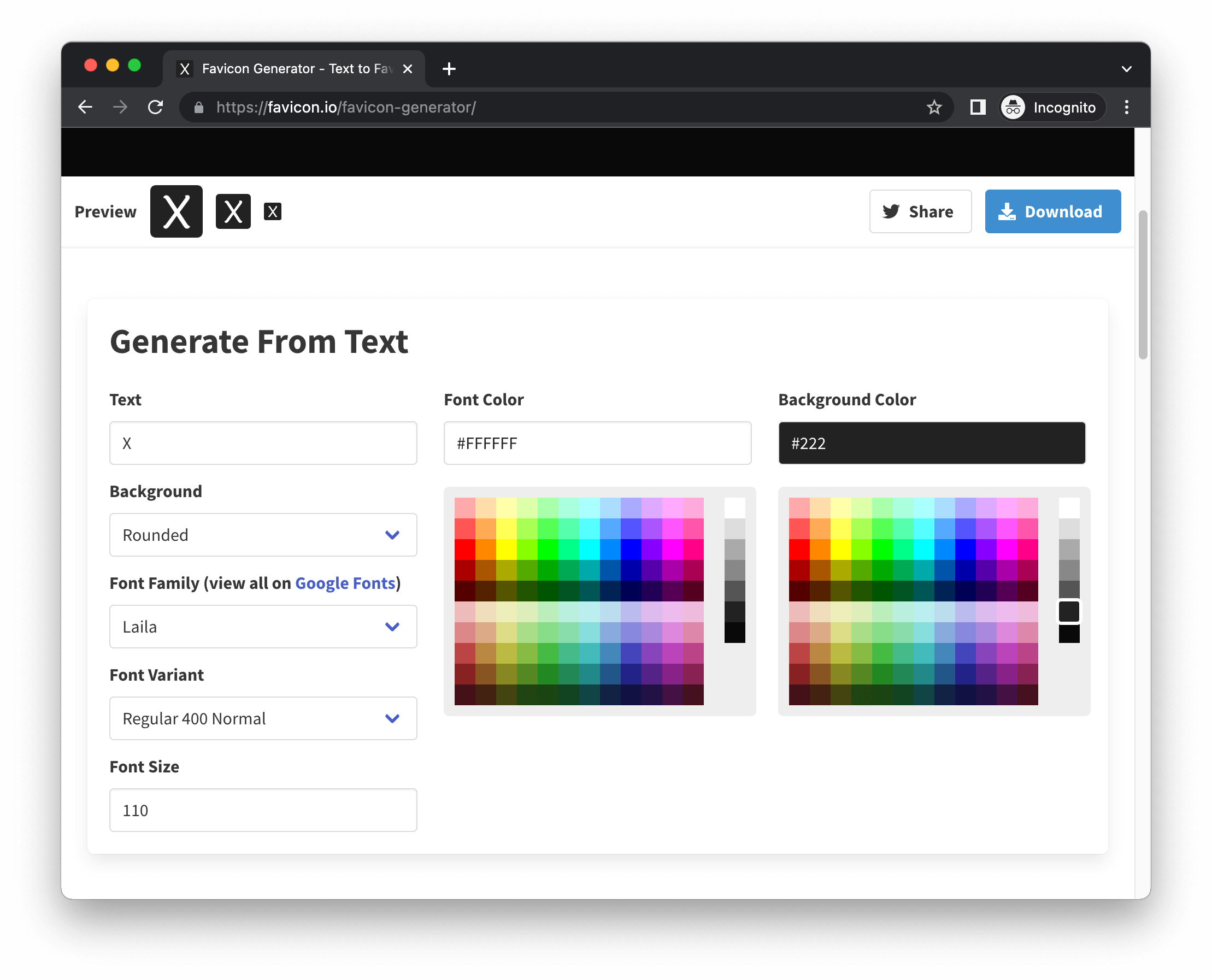Click the browser back arrow
The image size is (1212, 980).
[x=85, y=107]
